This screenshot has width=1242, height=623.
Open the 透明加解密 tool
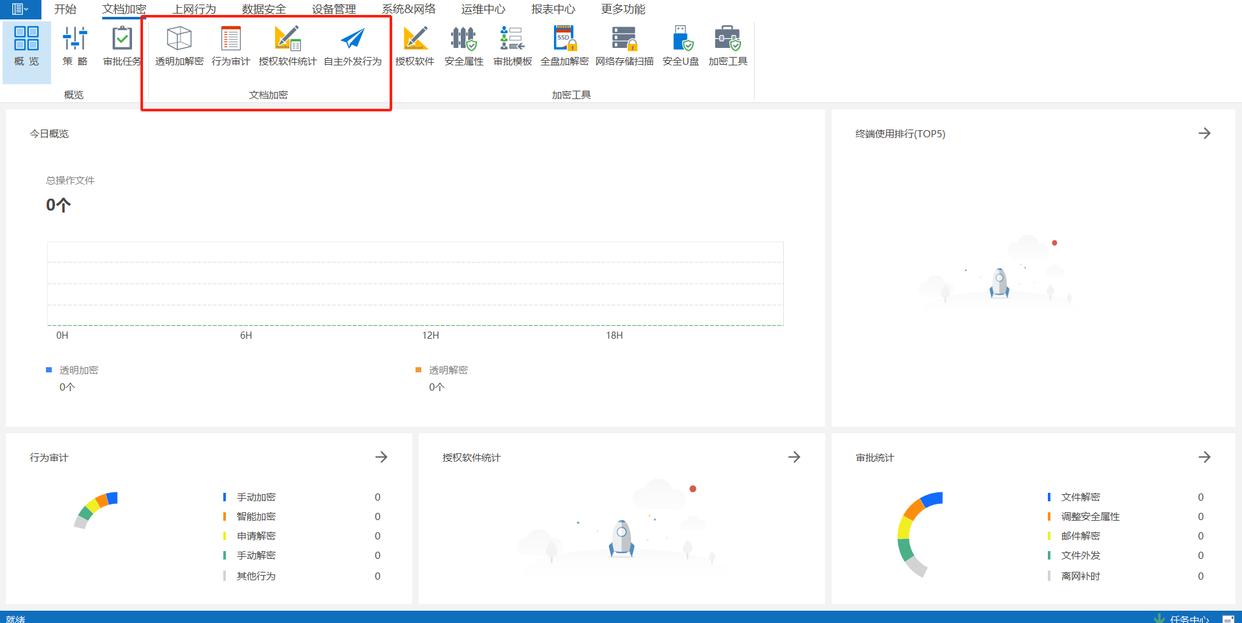click(x=179, y=46)
